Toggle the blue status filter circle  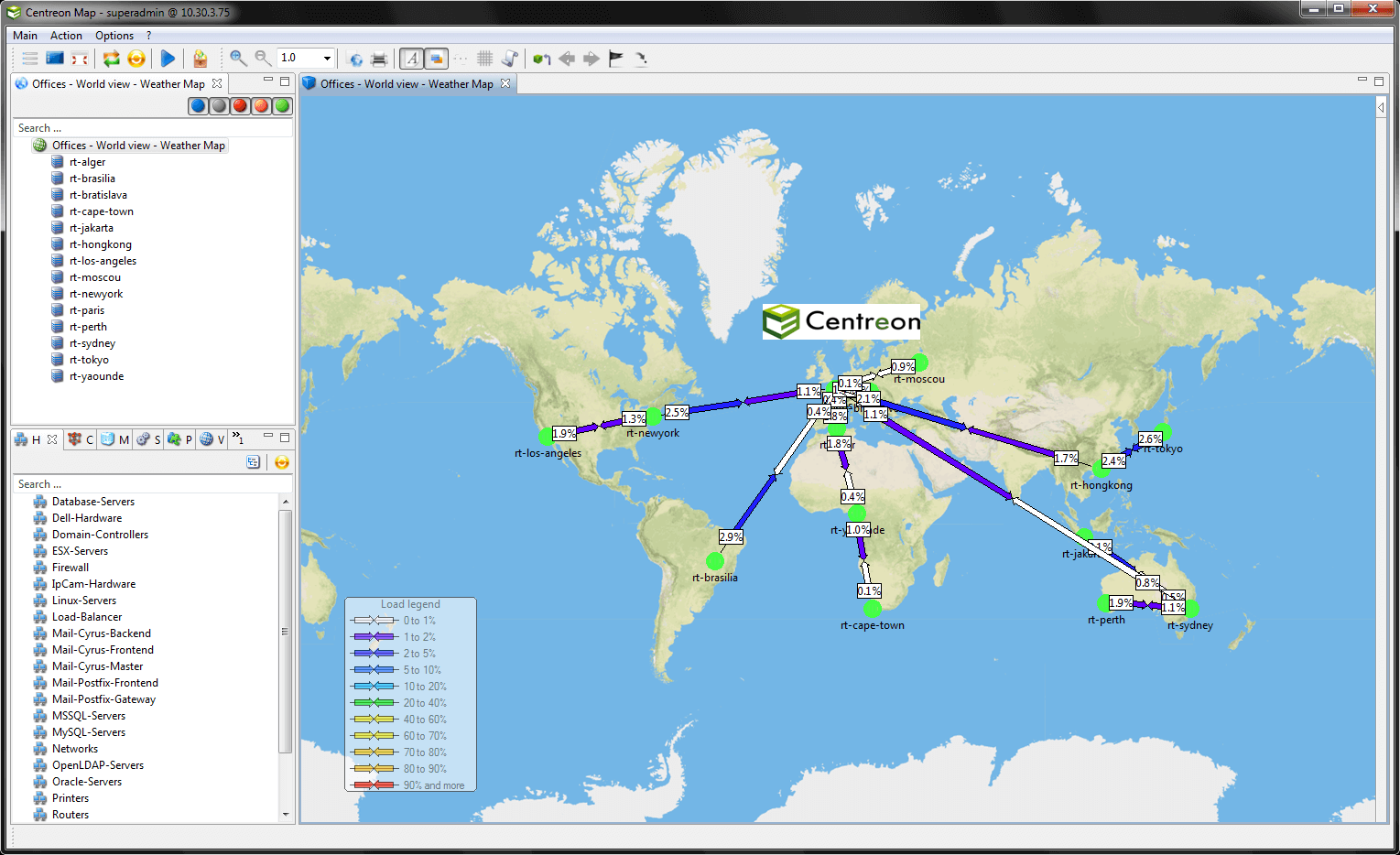click(x=198, y=105)
